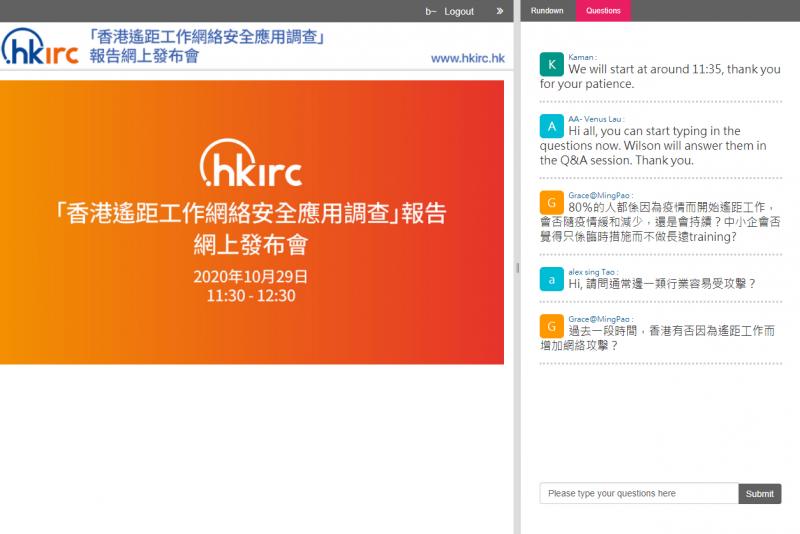Click the white hkirc logo on slide
Screen dimensions: 800x534
pyautogui.click(x=251, y=163)
